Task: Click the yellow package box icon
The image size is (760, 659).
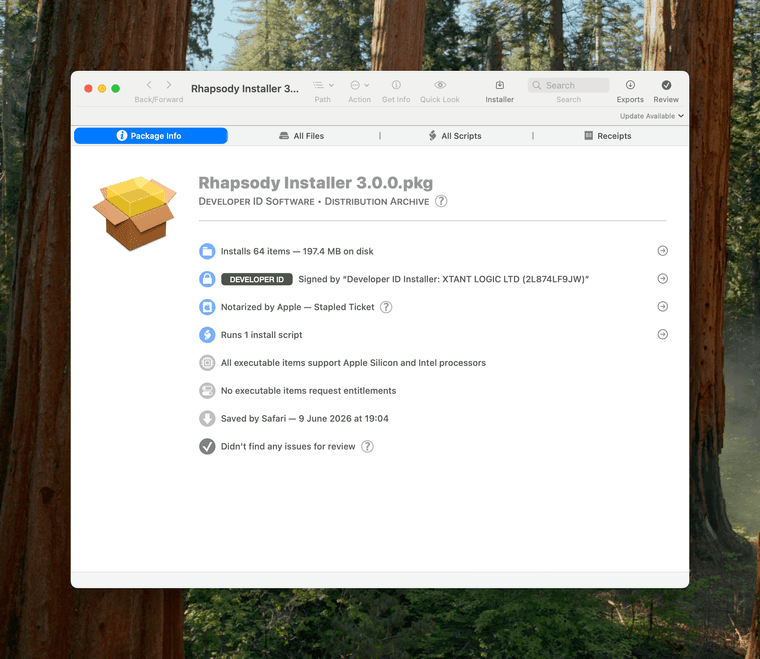Action: pyautogui.click(x=135, y=213)
